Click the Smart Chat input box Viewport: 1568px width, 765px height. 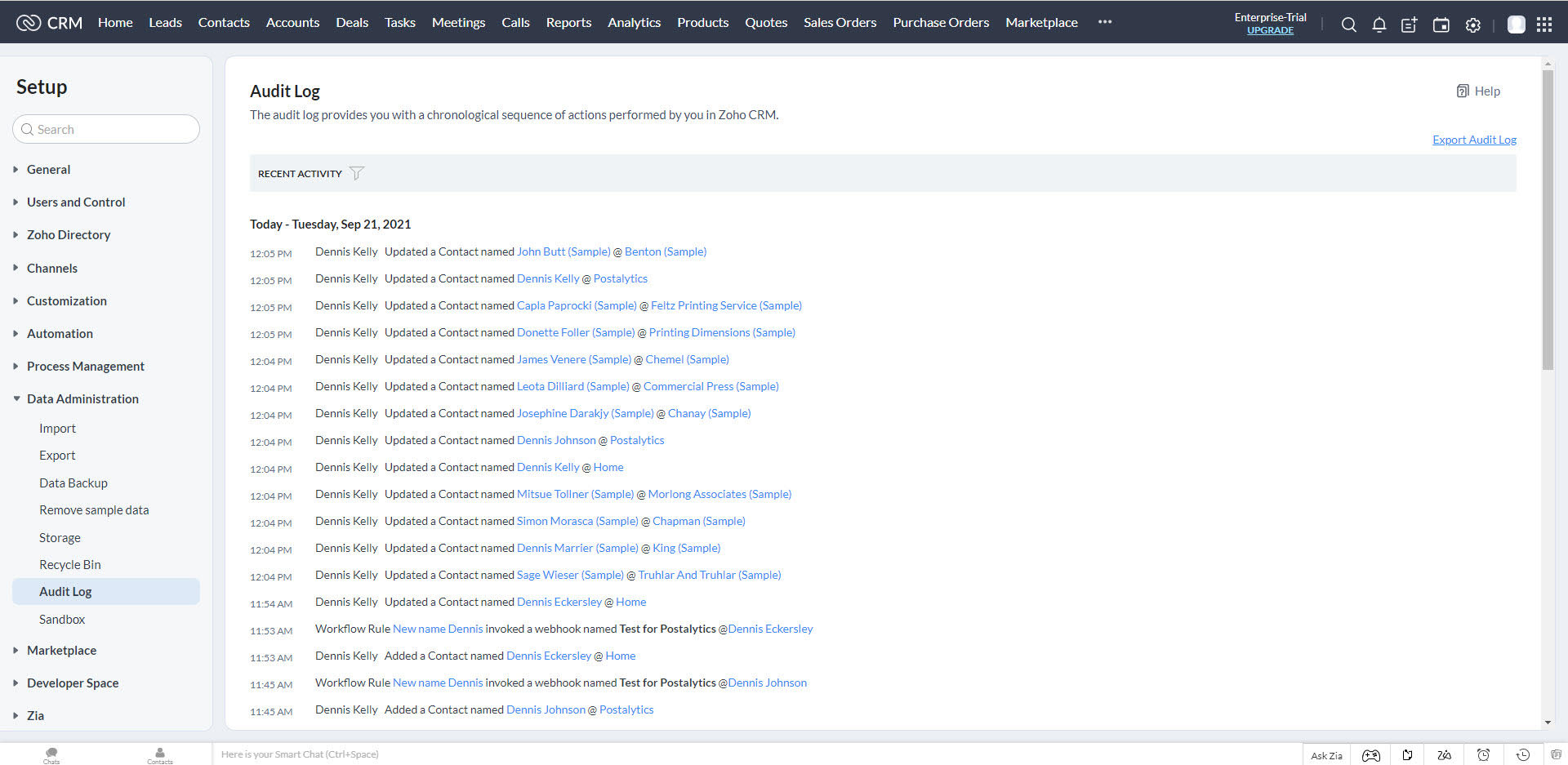756,754
